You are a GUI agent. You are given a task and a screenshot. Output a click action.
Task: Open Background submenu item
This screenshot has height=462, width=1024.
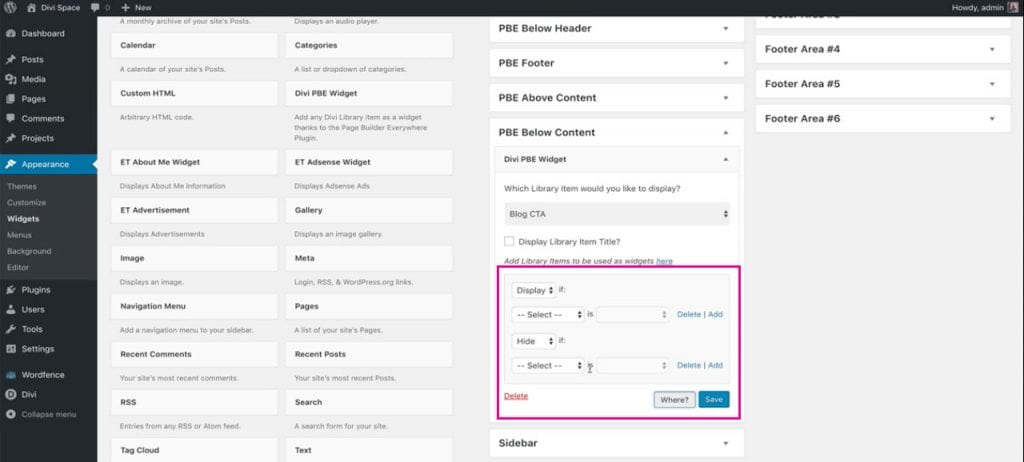tap(29, 251)
